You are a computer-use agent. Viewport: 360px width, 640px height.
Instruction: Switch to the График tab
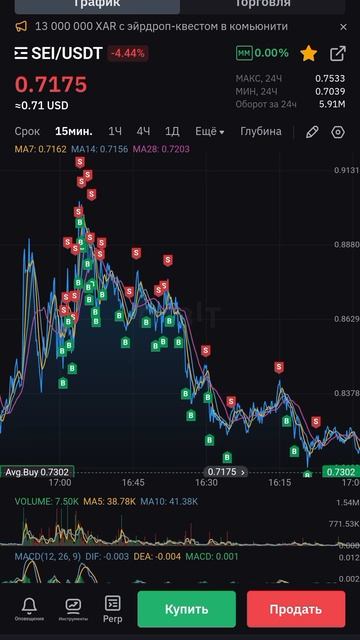point(97,4)
